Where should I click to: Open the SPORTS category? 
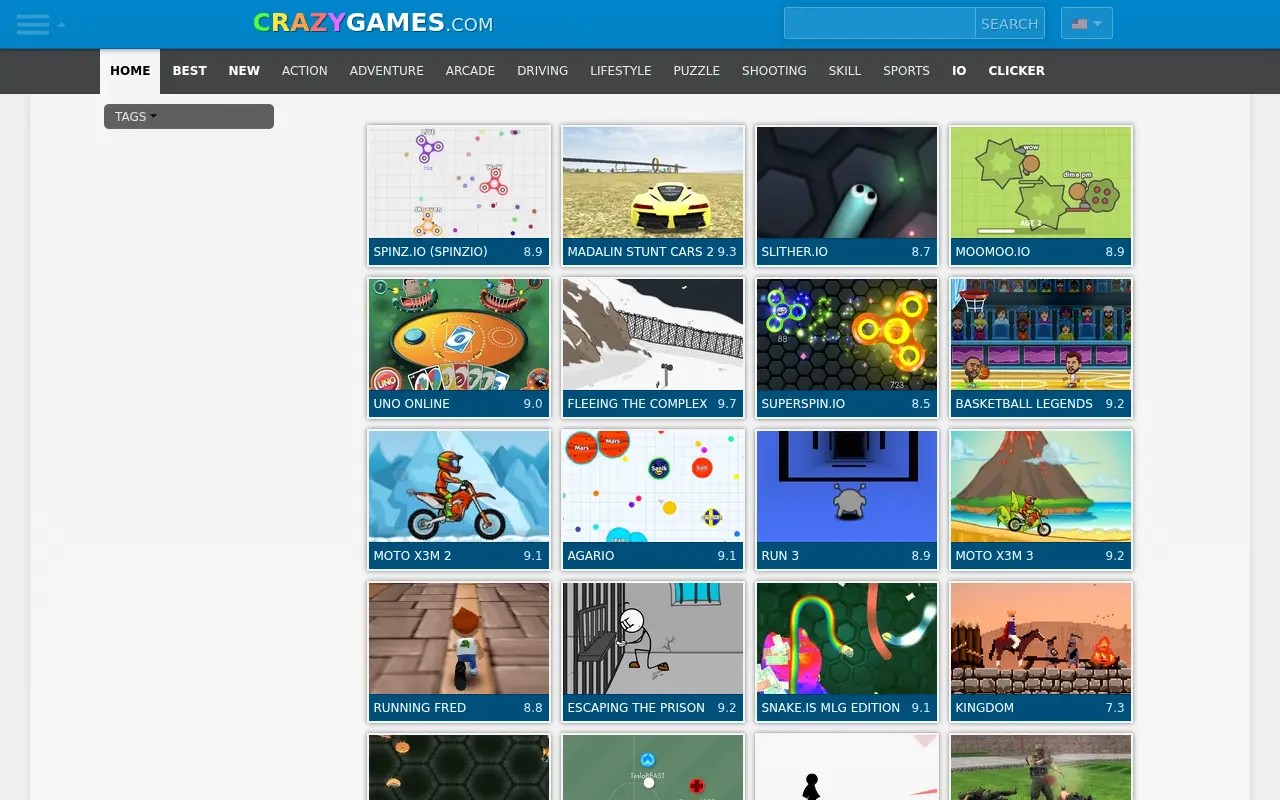coord(906,71)
